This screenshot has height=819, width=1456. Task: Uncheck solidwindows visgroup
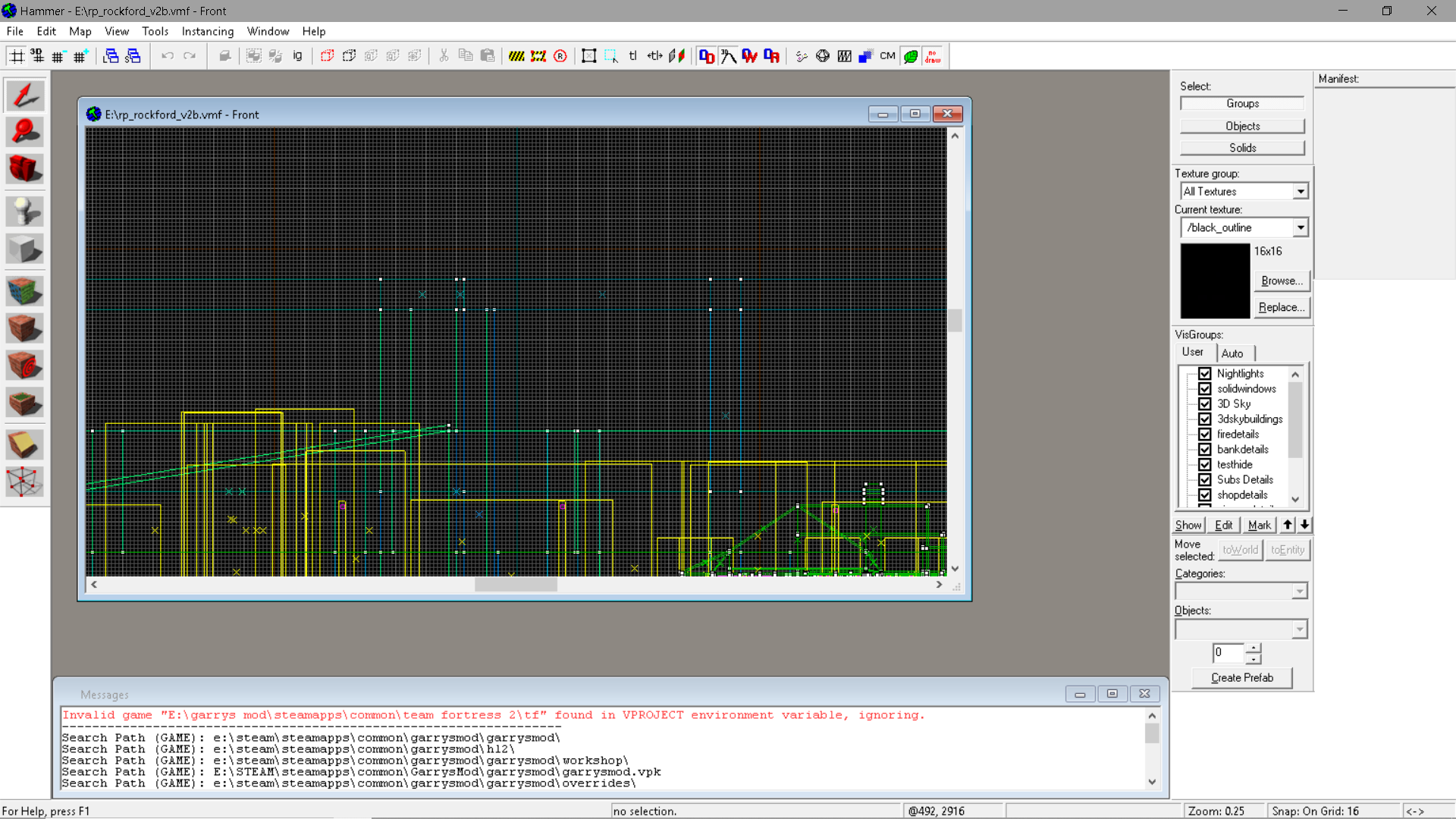[1204, 389]
